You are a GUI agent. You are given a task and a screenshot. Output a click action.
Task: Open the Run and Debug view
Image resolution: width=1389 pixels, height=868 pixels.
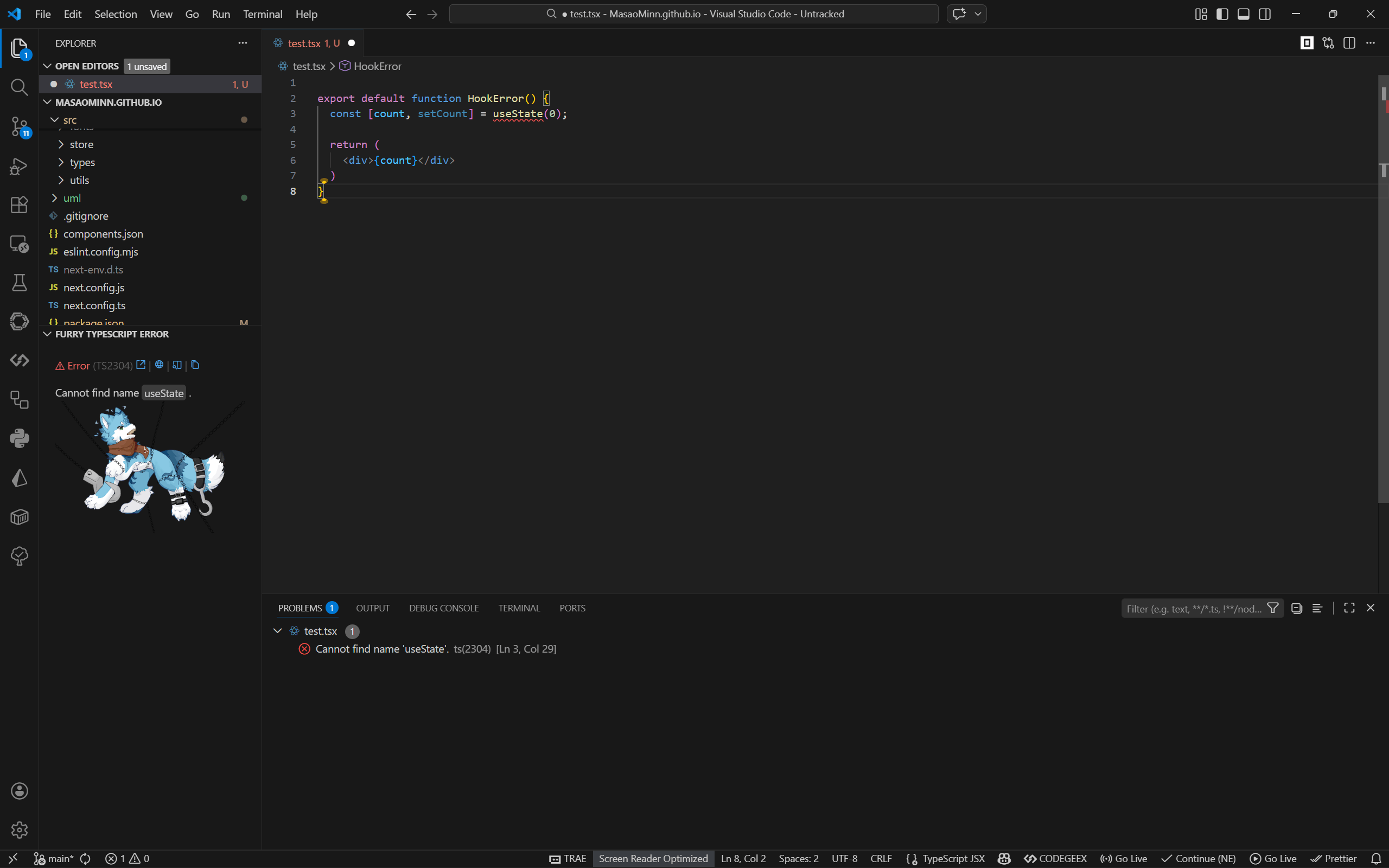coord(19,167)
